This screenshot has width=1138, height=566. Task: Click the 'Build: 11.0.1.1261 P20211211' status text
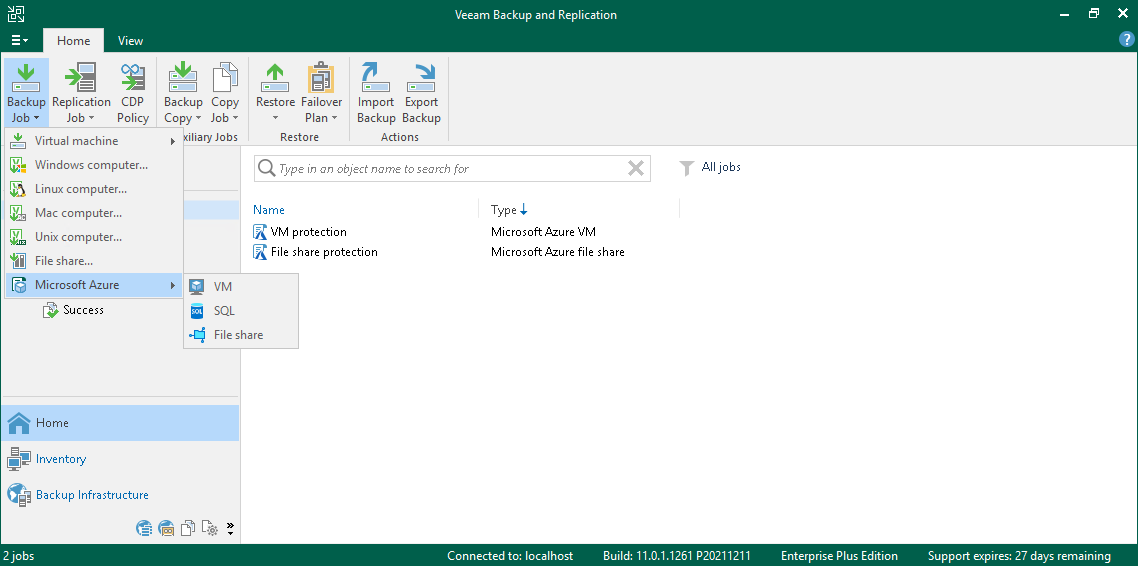coord(676,556)
